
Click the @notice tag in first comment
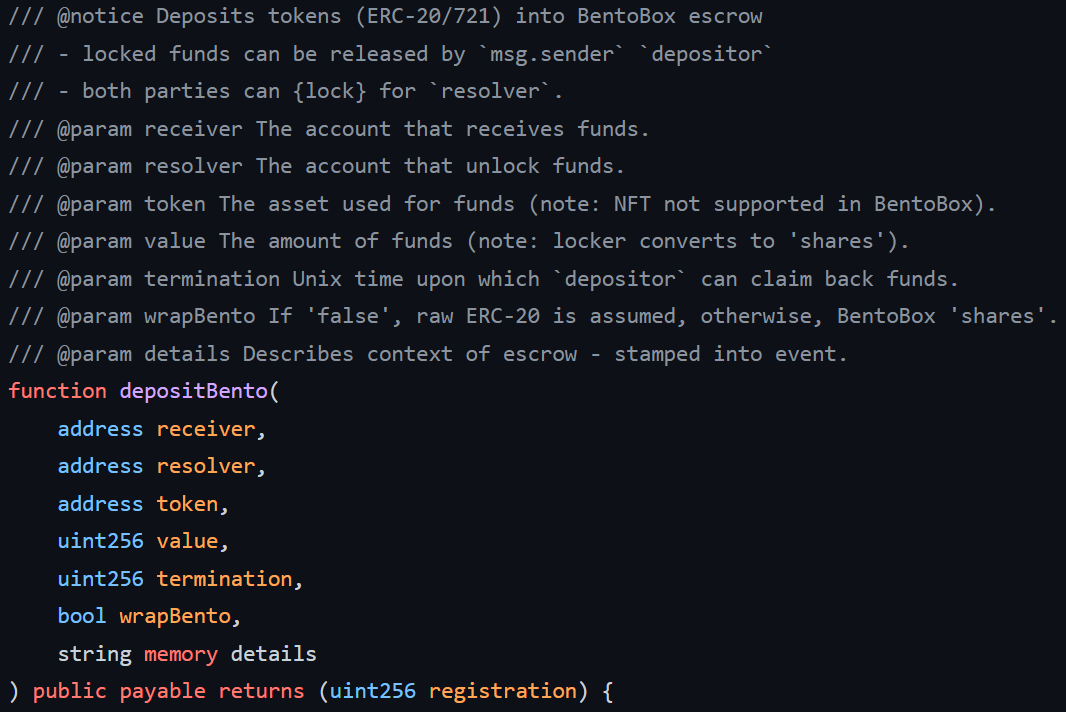coord(101,16)
